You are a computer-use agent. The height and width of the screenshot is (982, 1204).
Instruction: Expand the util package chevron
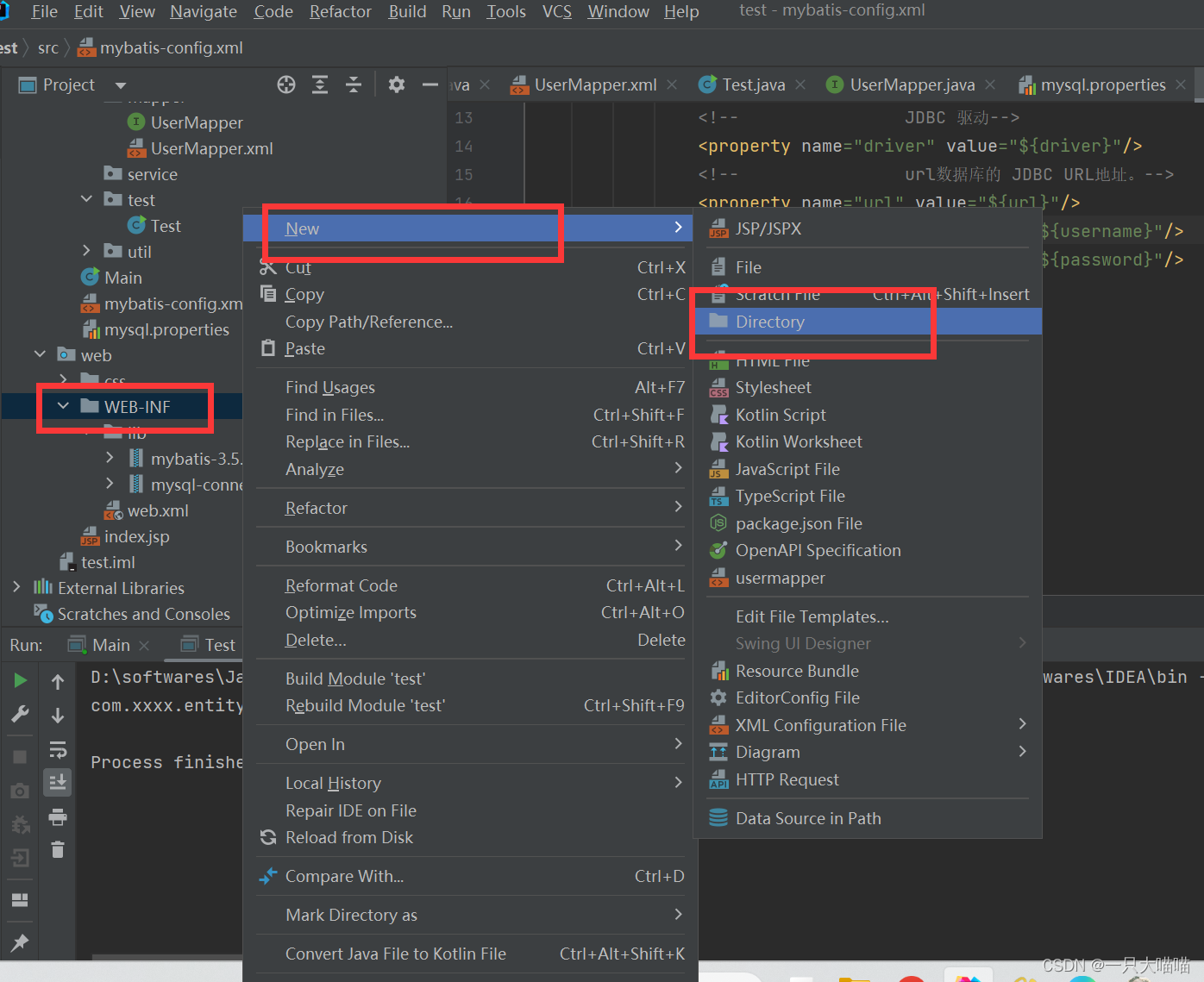click(86, 251)
